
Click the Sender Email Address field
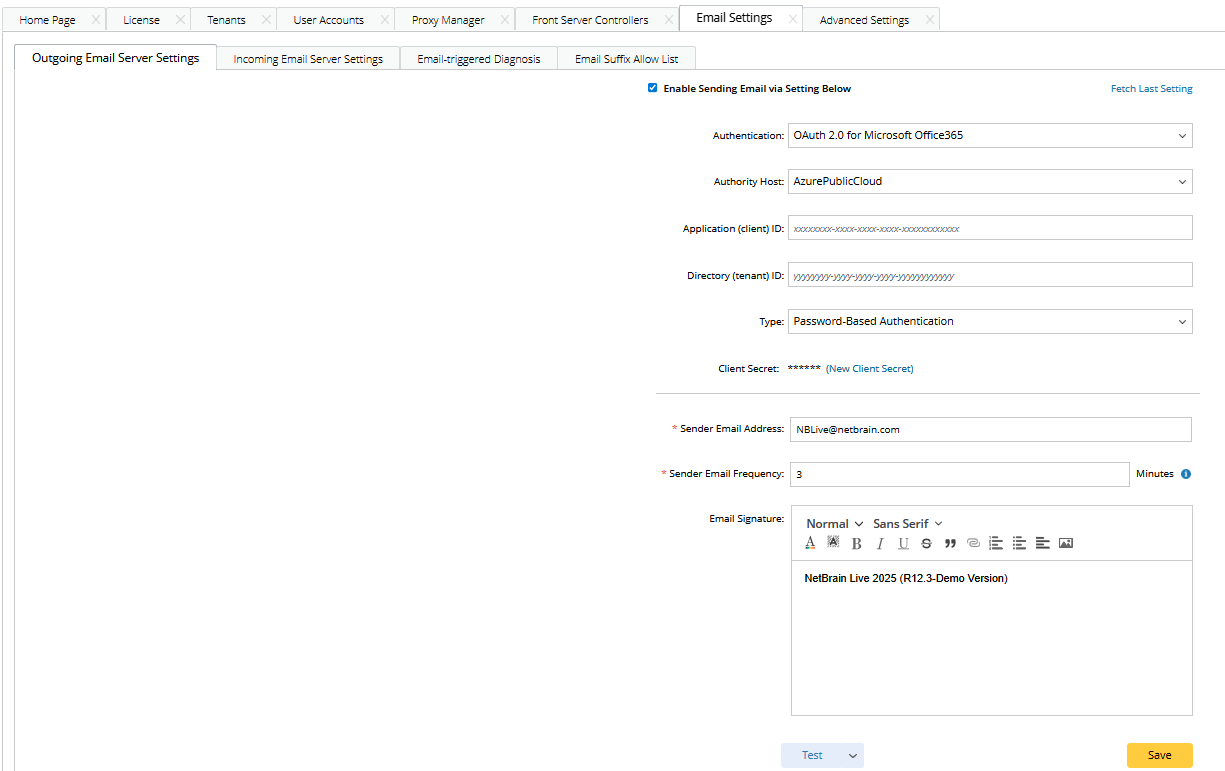pyautogui.click(x=990, y=429)
